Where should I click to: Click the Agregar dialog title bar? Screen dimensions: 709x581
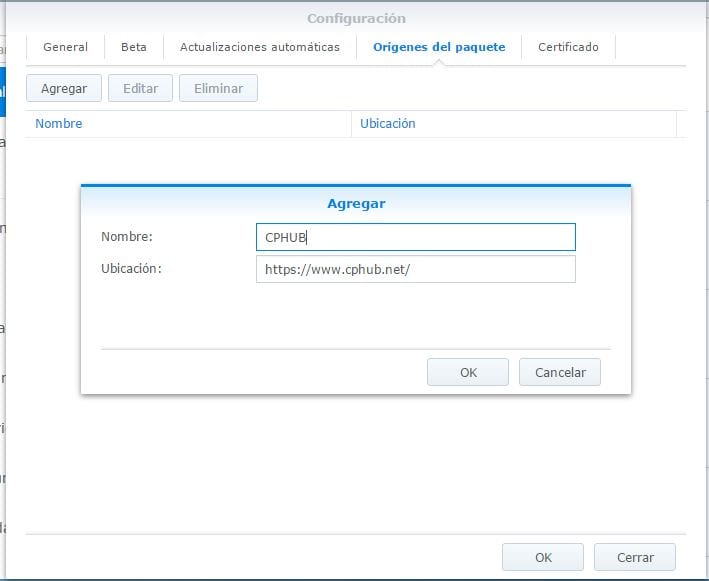coord(356,203)
